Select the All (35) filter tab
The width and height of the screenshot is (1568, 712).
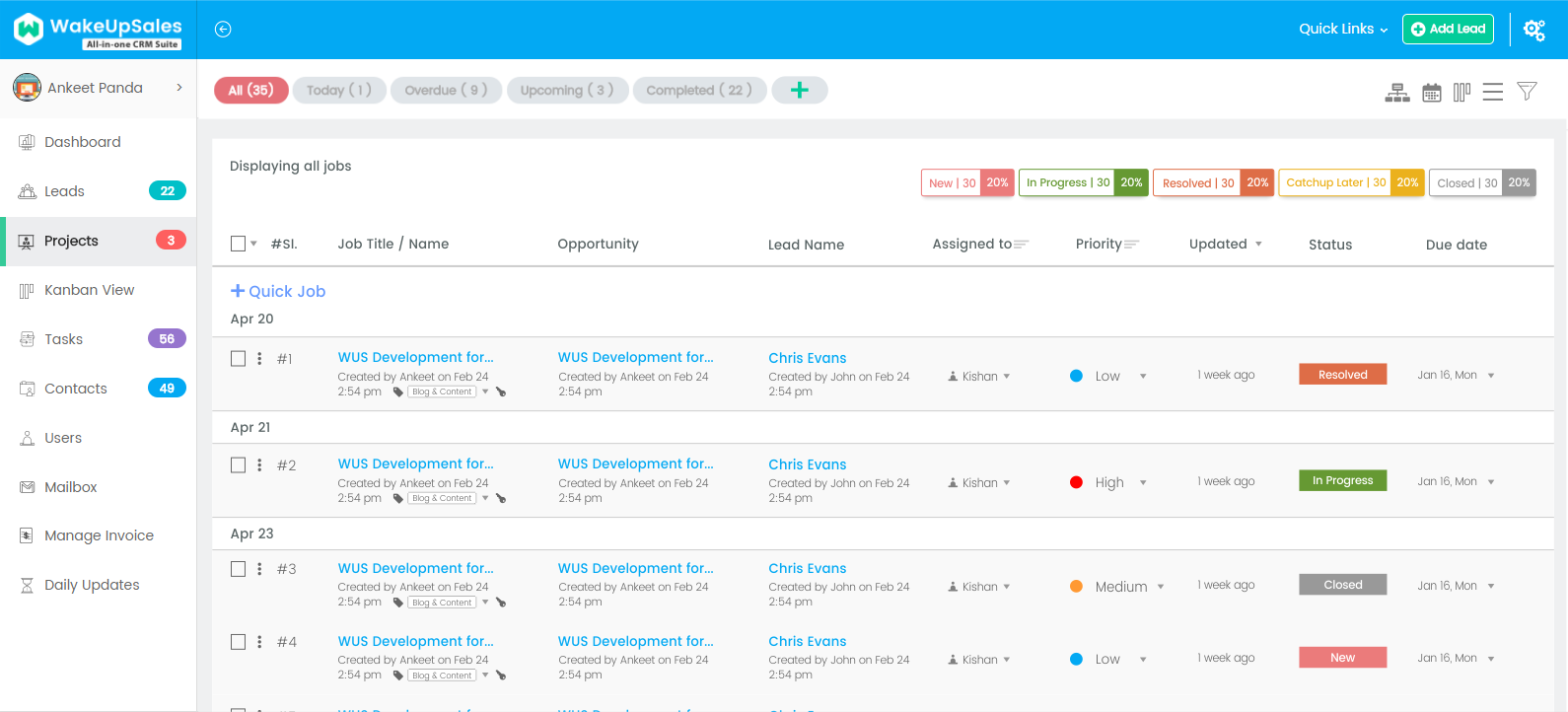tap(251, 91)
